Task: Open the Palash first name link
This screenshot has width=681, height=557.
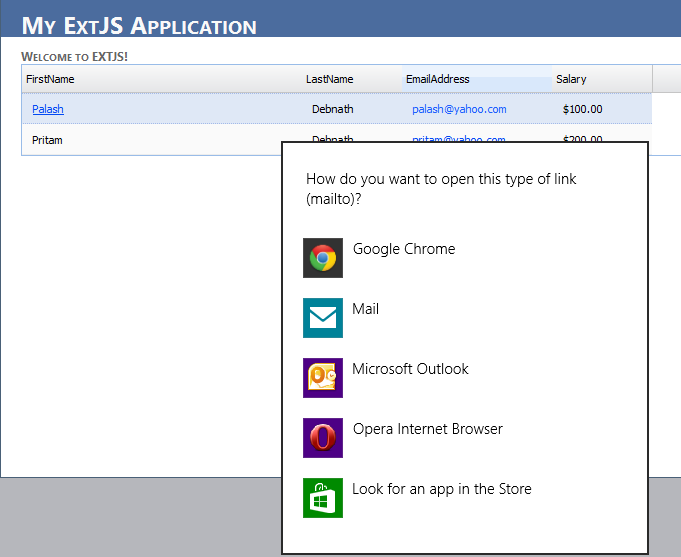Action: [48, 109]
